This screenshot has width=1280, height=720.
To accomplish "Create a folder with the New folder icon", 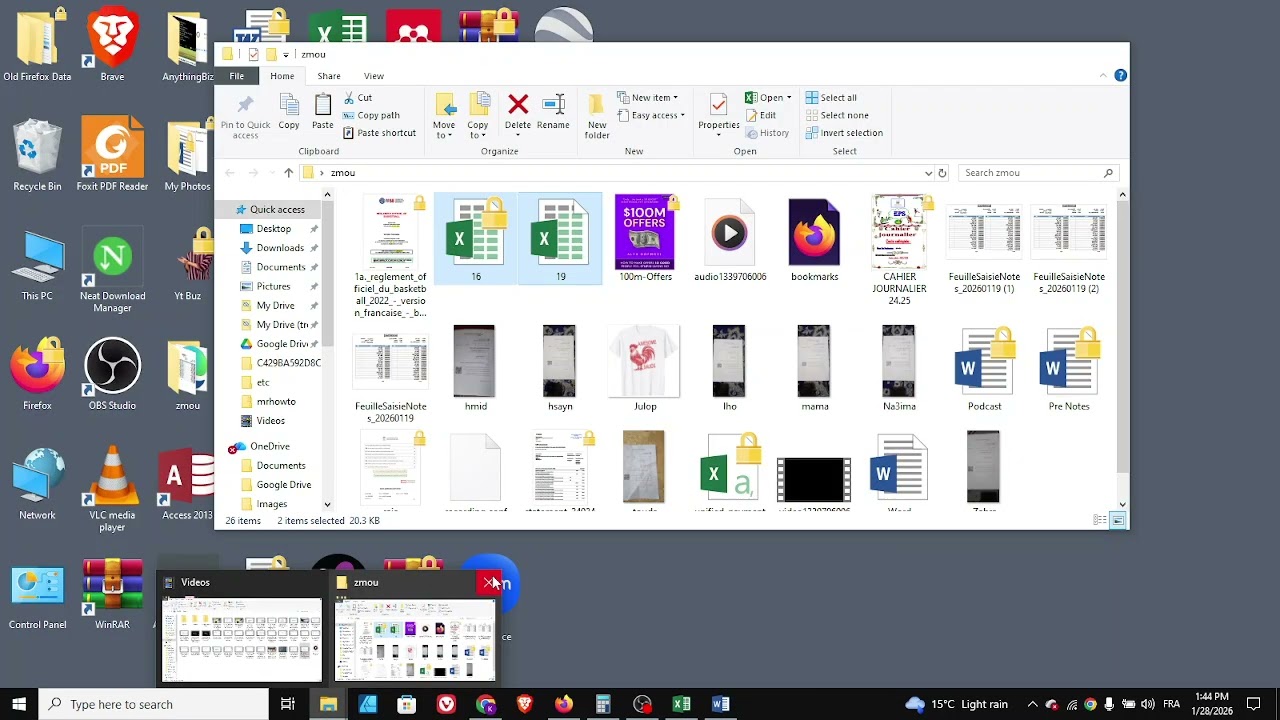I will [597, 105].
